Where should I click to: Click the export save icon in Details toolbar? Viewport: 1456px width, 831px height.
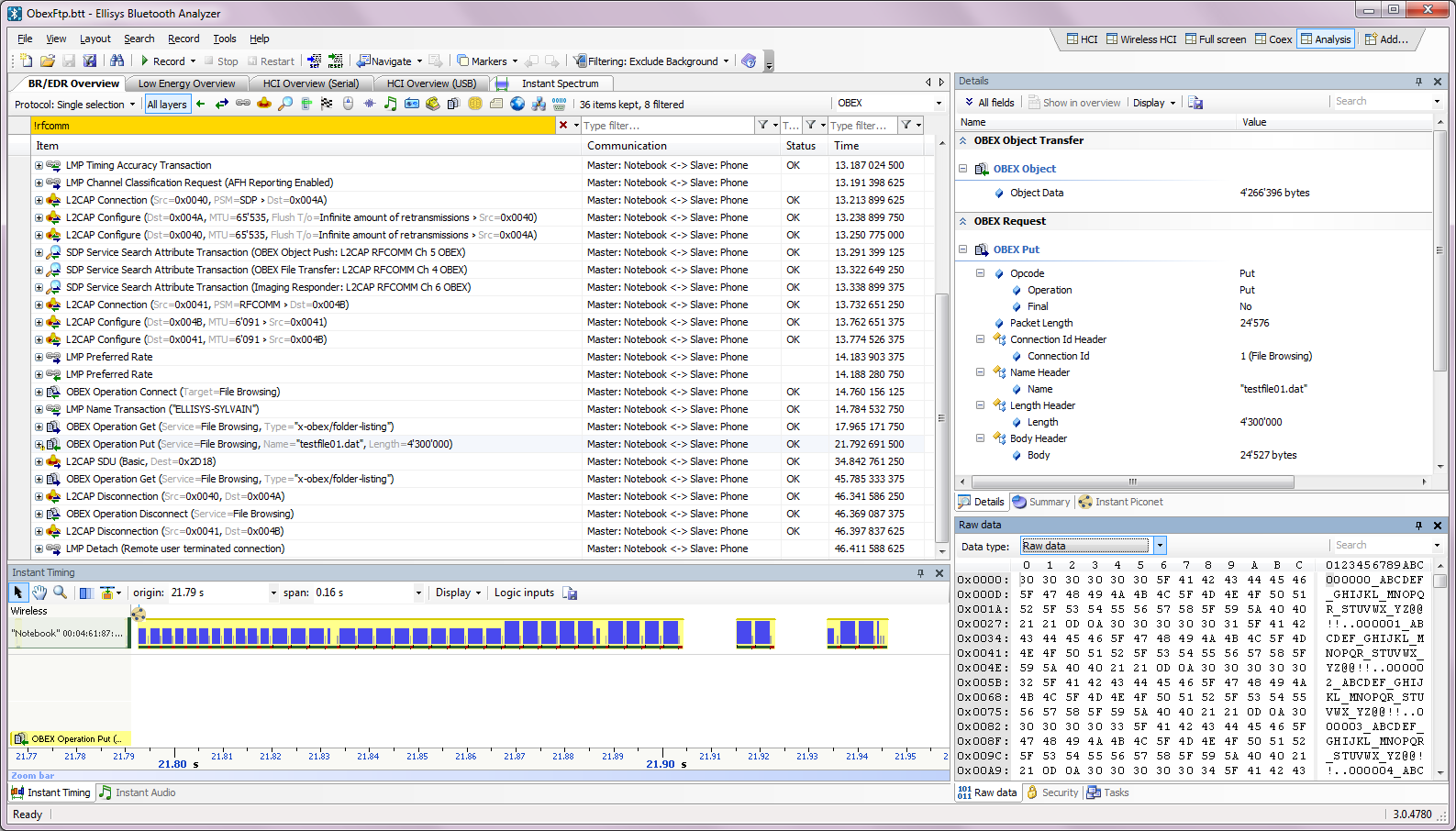1195,103
